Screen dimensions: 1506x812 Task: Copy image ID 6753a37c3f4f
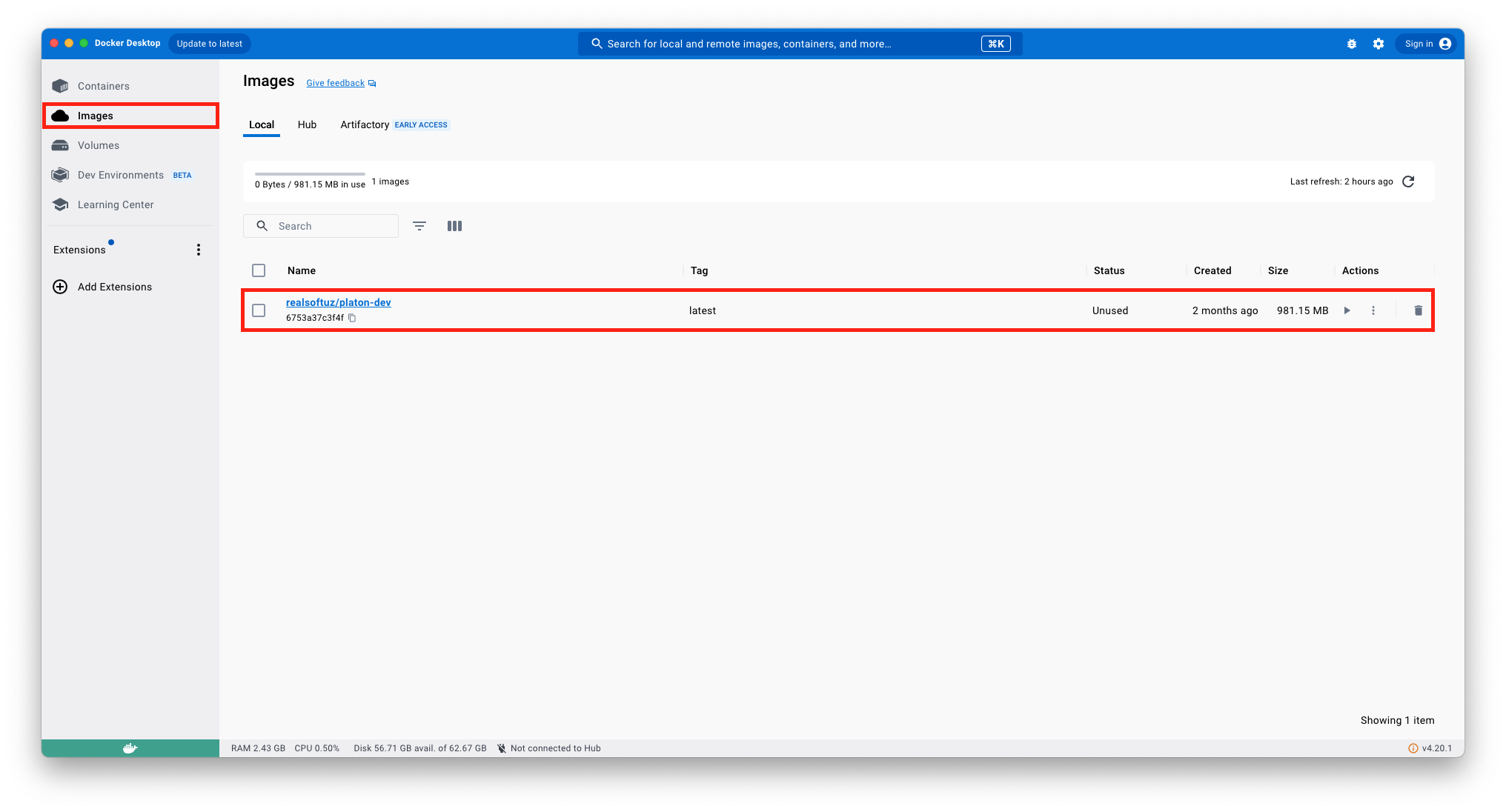[x=353, y=318]
